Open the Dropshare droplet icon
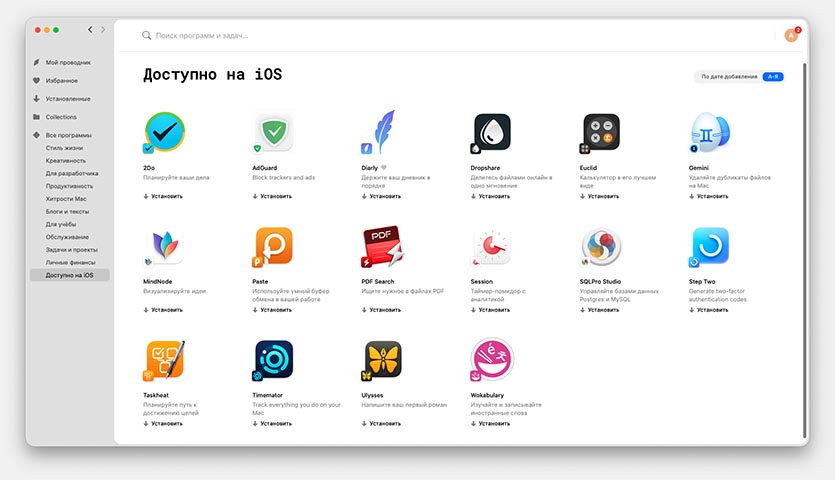835x480 pixels. tap(492, 132)
